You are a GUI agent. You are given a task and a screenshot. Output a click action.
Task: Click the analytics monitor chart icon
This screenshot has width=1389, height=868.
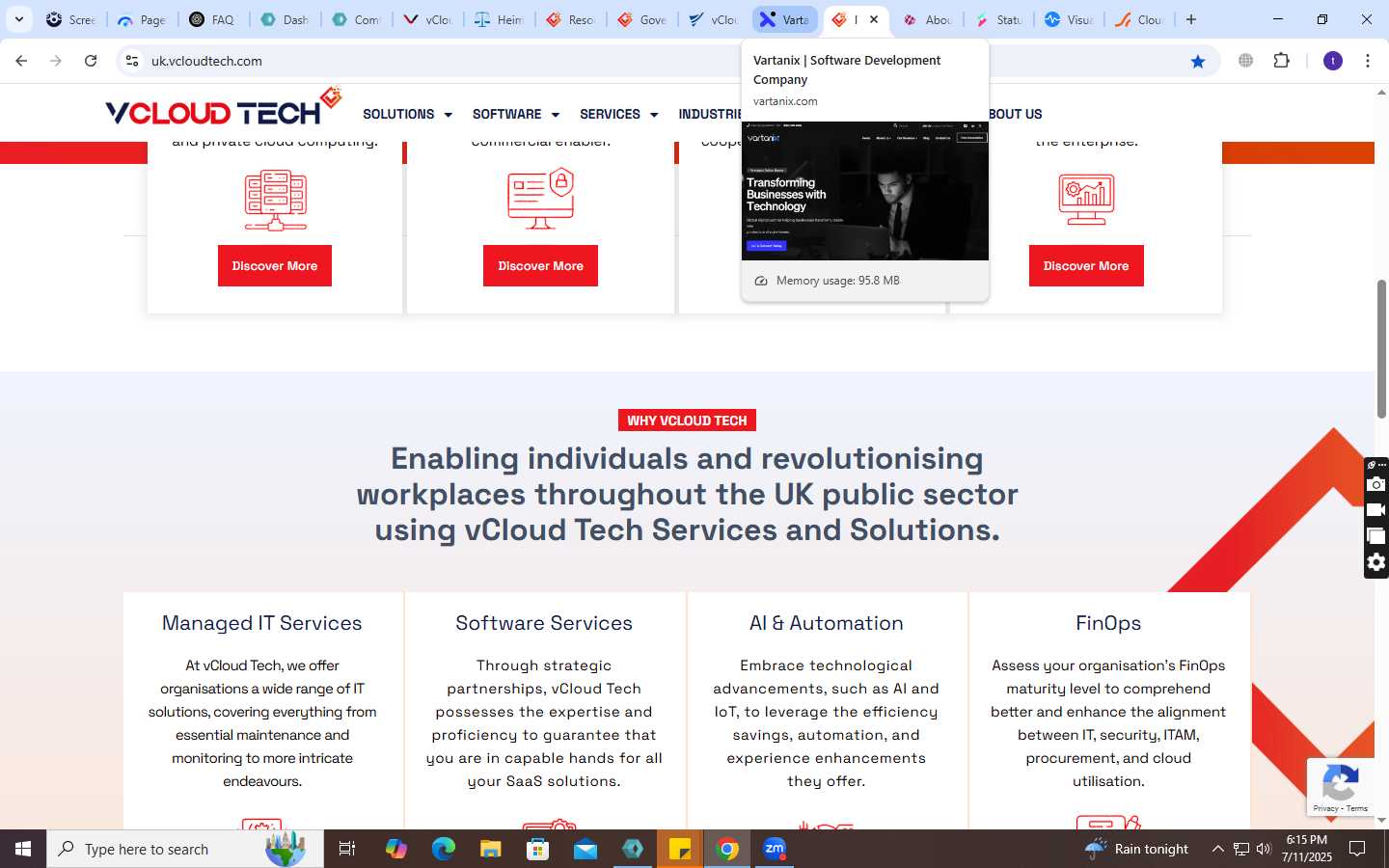click(1086, 200)
